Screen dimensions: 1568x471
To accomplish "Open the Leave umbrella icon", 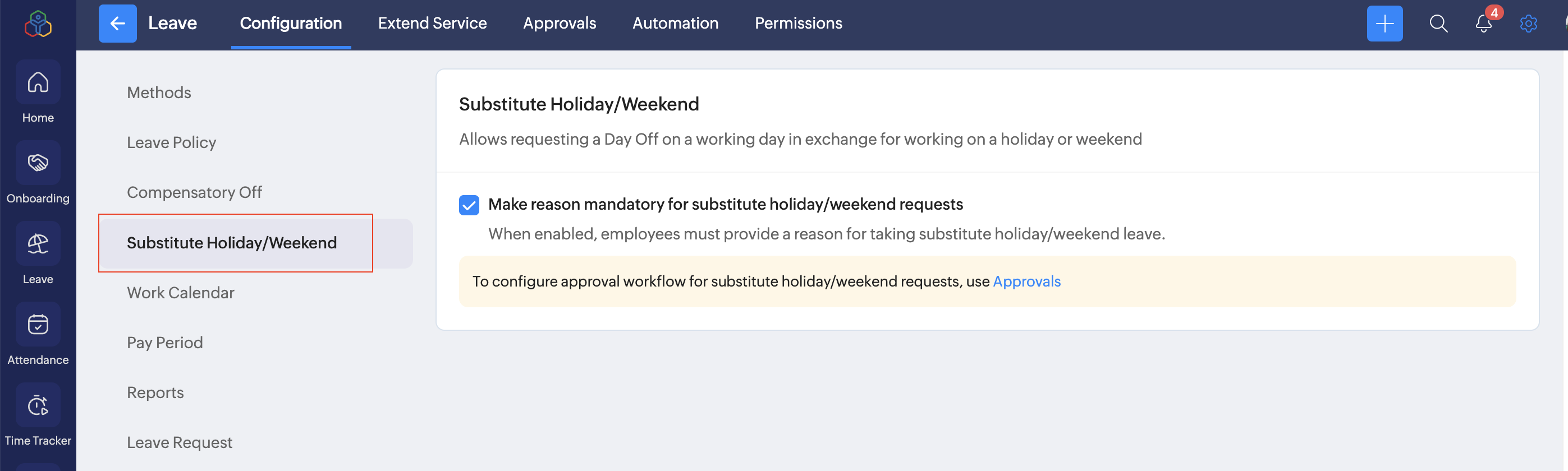I will [x=38, y=243].
